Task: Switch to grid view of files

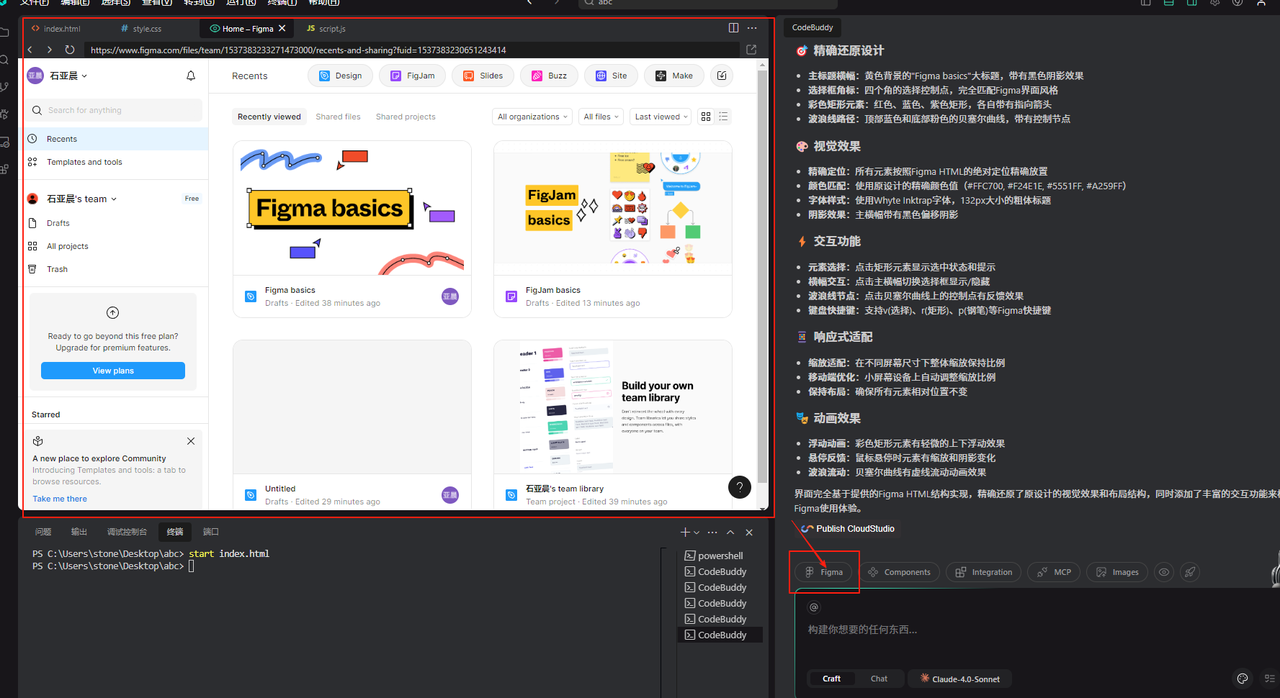Action: pyautogui.click(x=706, y=117)
